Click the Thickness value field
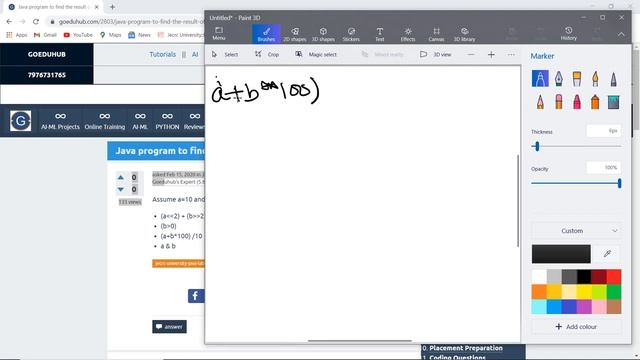 [604, 131]
